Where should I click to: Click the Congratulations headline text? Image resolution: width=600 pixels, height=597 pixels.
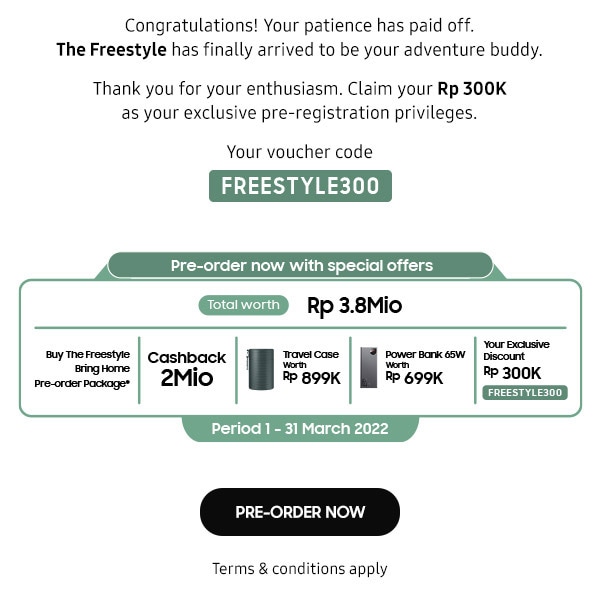coord(300,26)
